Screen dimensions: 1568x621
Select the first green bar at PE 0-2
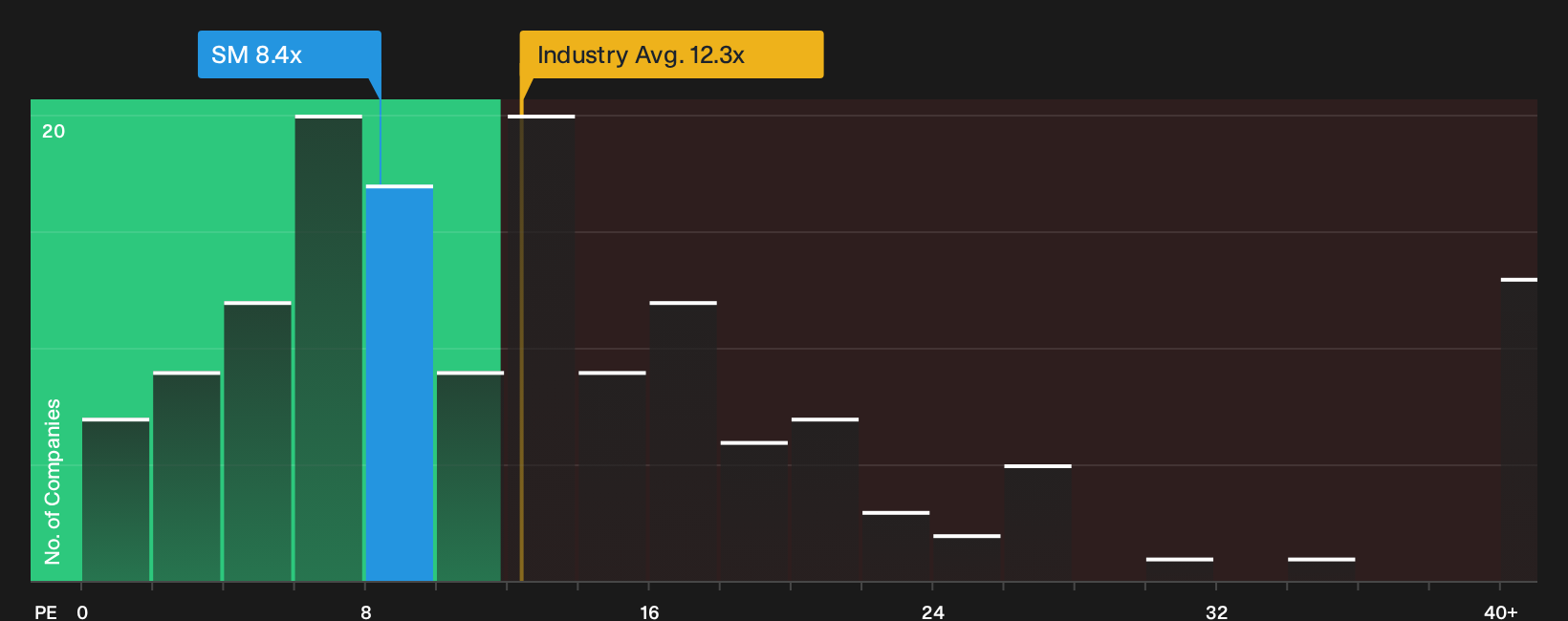(116, 500)
